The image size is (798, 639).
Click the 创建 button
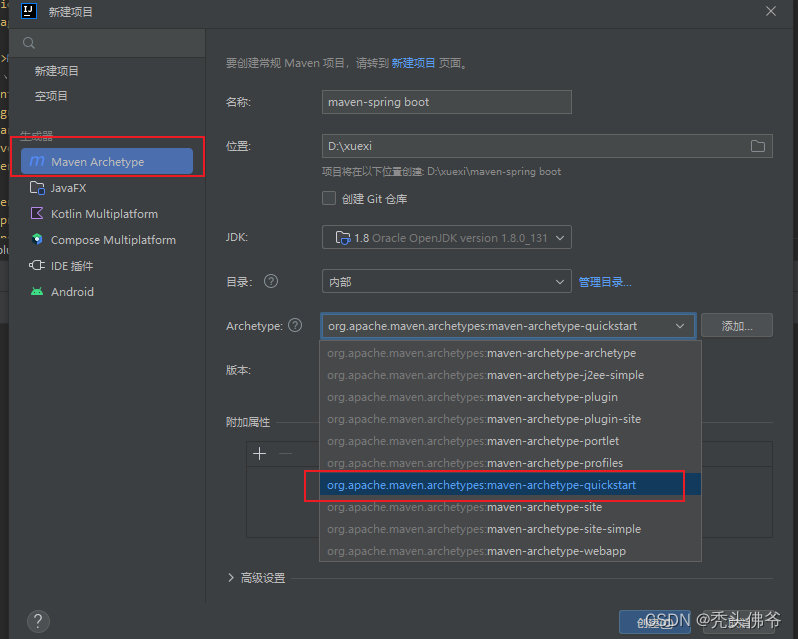tap(654, 622)
